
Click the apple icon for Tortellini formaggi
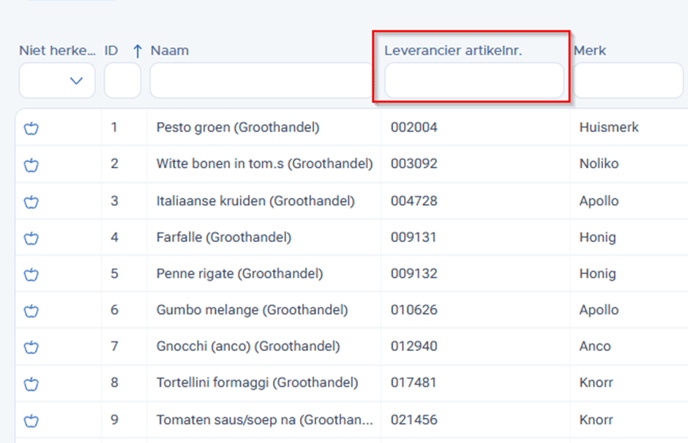coord(31,384)
